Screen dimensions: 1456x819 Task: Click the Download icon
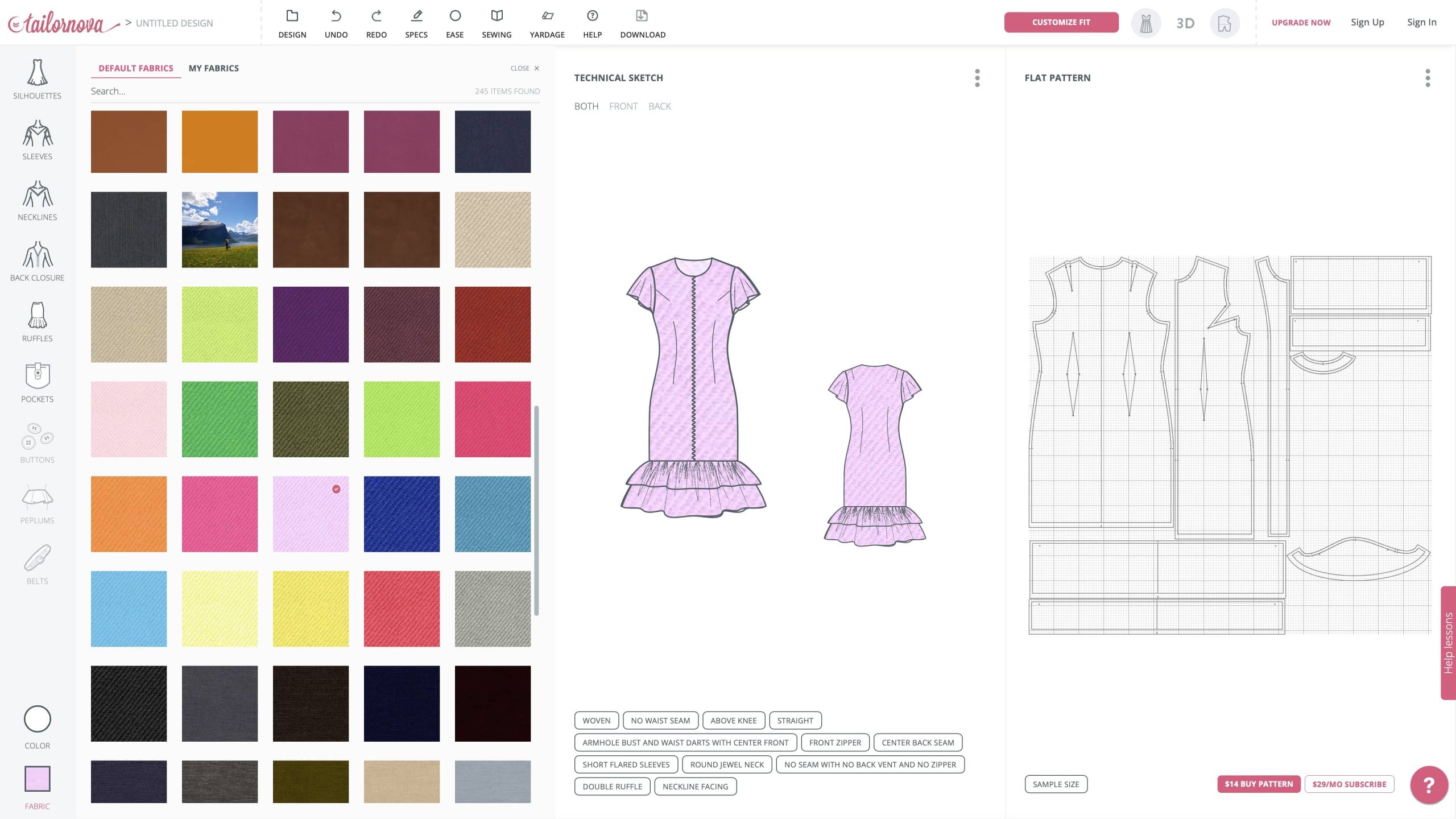click(x=642, y=23)
